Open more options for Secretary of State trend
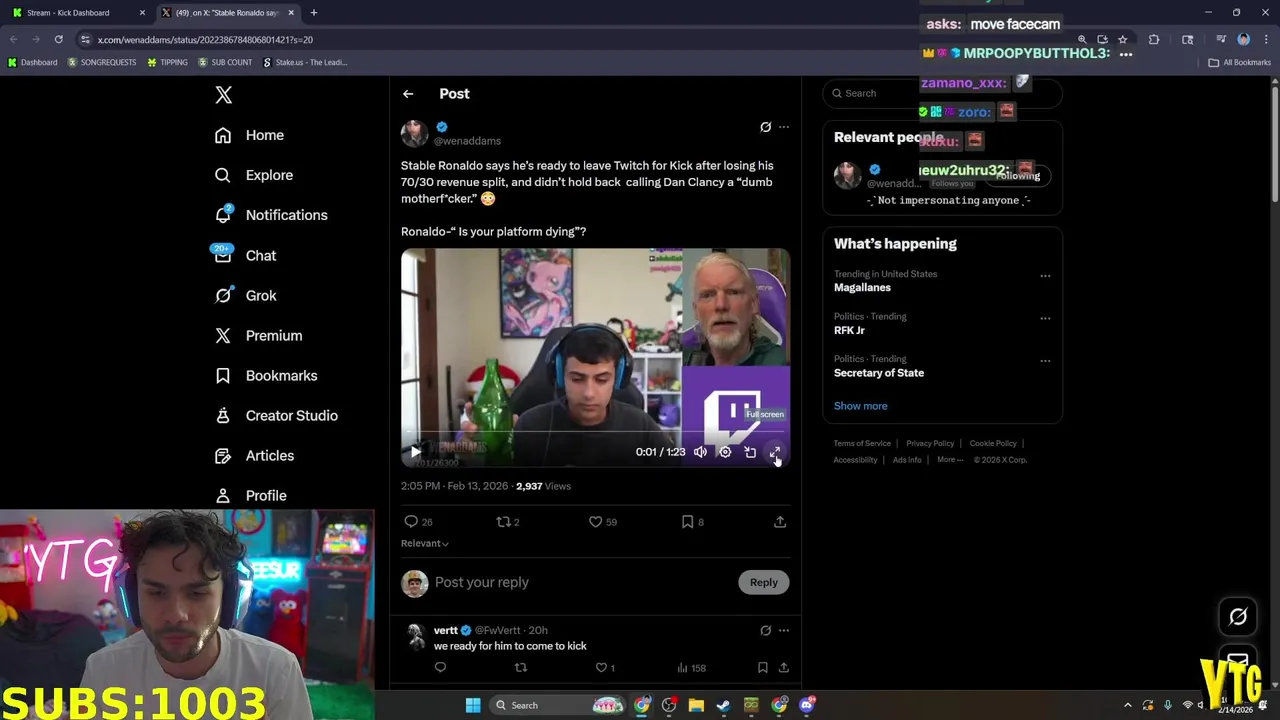 [x=1045, y=361]
